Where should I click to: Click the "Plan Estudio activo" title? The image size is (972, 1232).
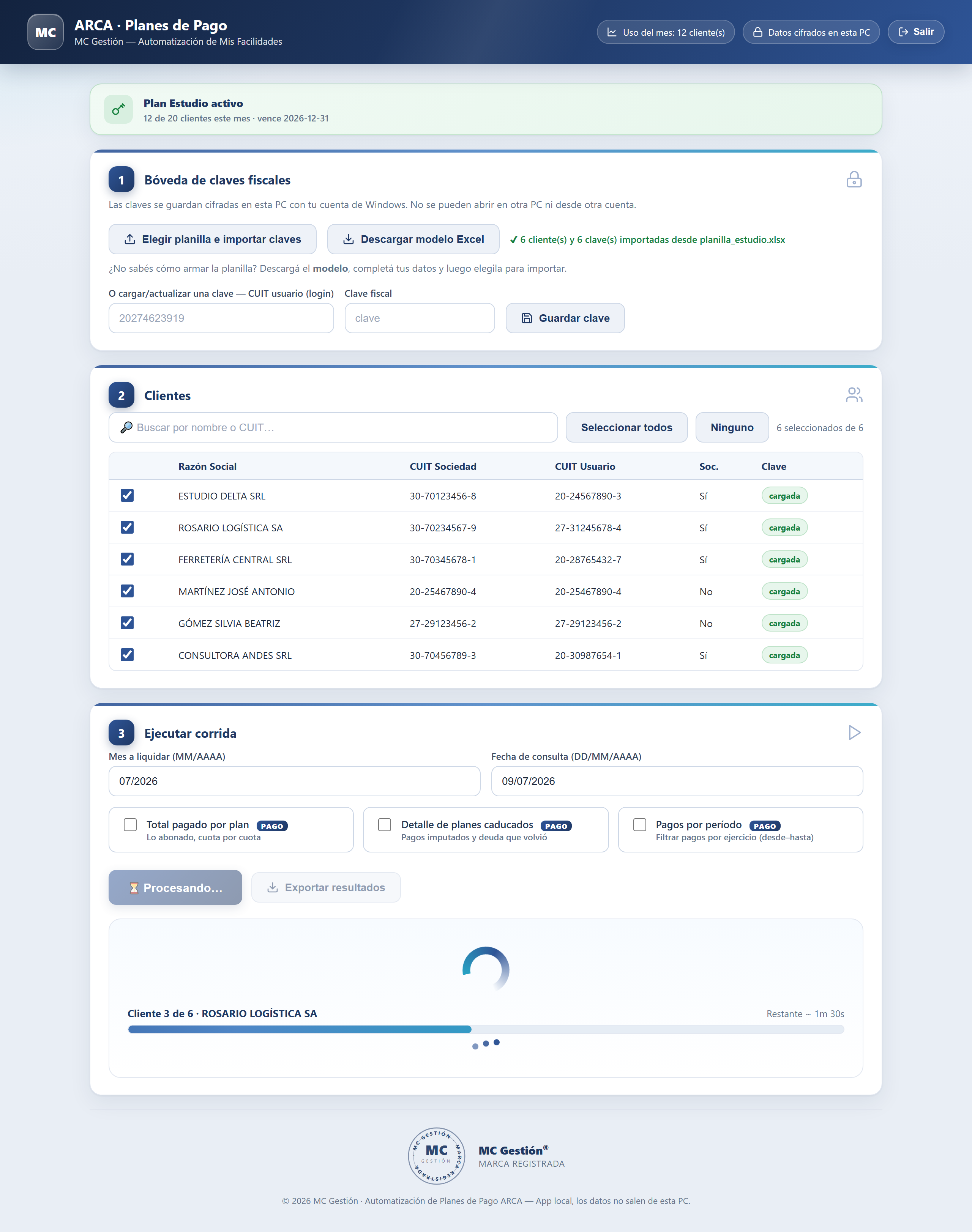click(193, 104)
